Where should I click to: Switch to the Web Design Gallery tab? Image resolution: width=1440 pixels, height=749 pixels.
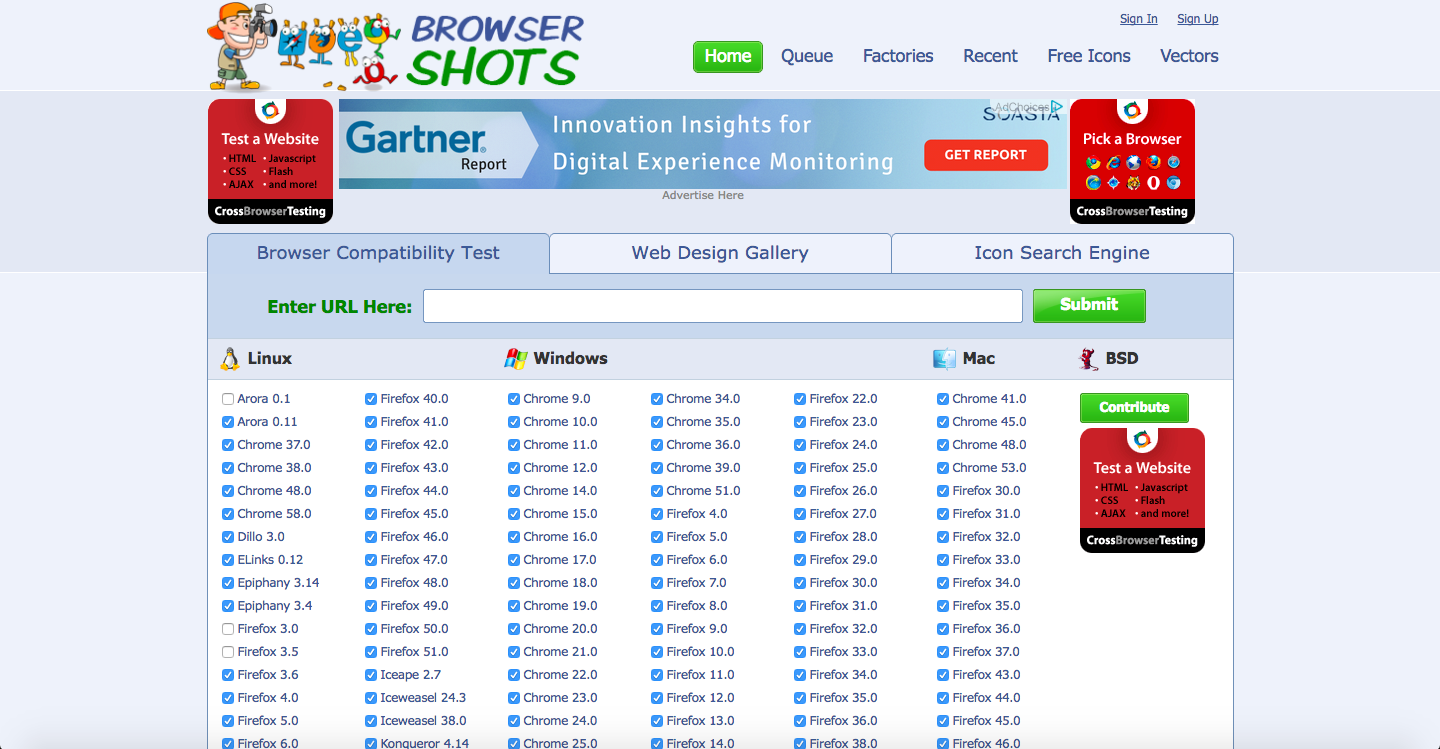(x=720, y=253)
